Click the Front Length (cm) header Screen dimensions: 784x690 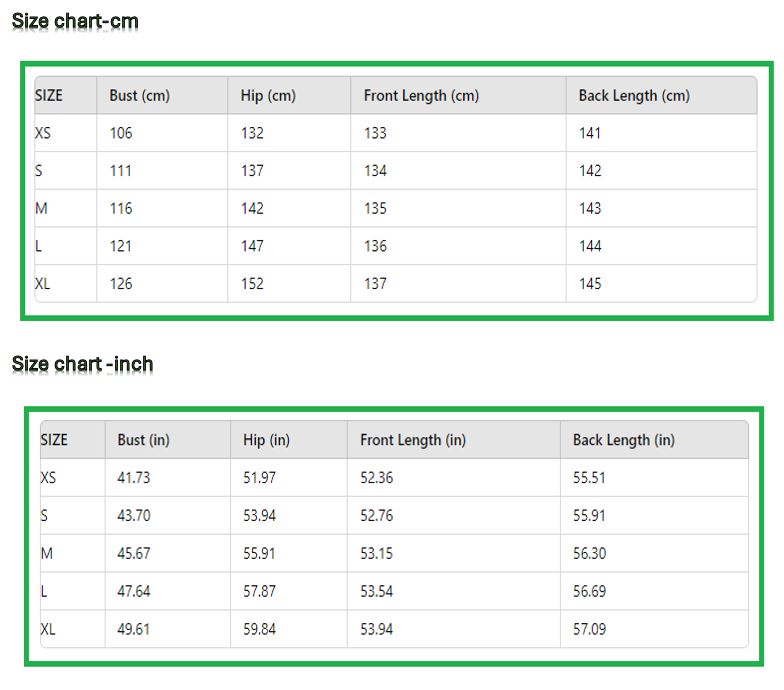pos(421,96)
